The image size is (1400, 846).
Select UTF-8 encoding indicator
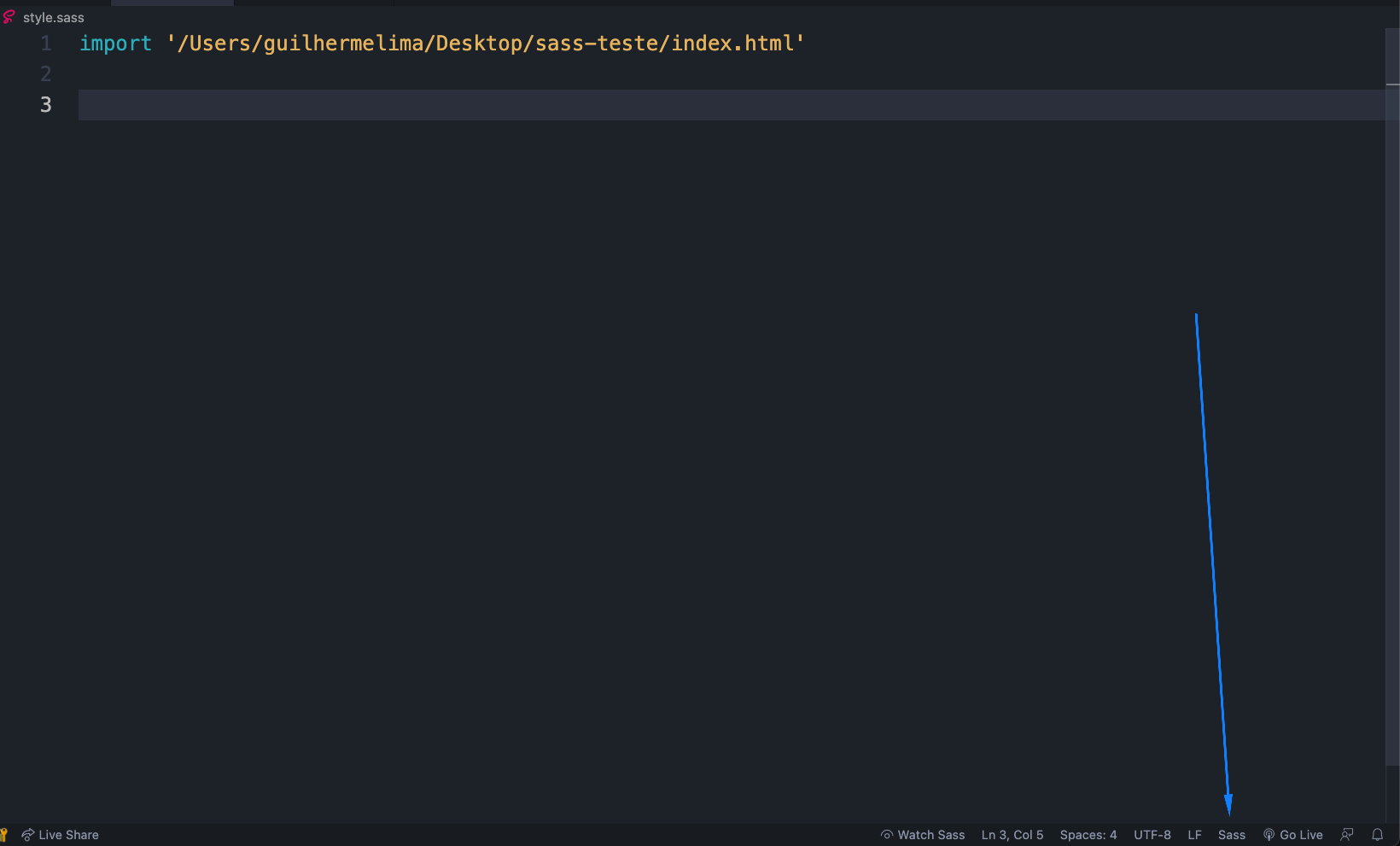tap(1152, 835)
